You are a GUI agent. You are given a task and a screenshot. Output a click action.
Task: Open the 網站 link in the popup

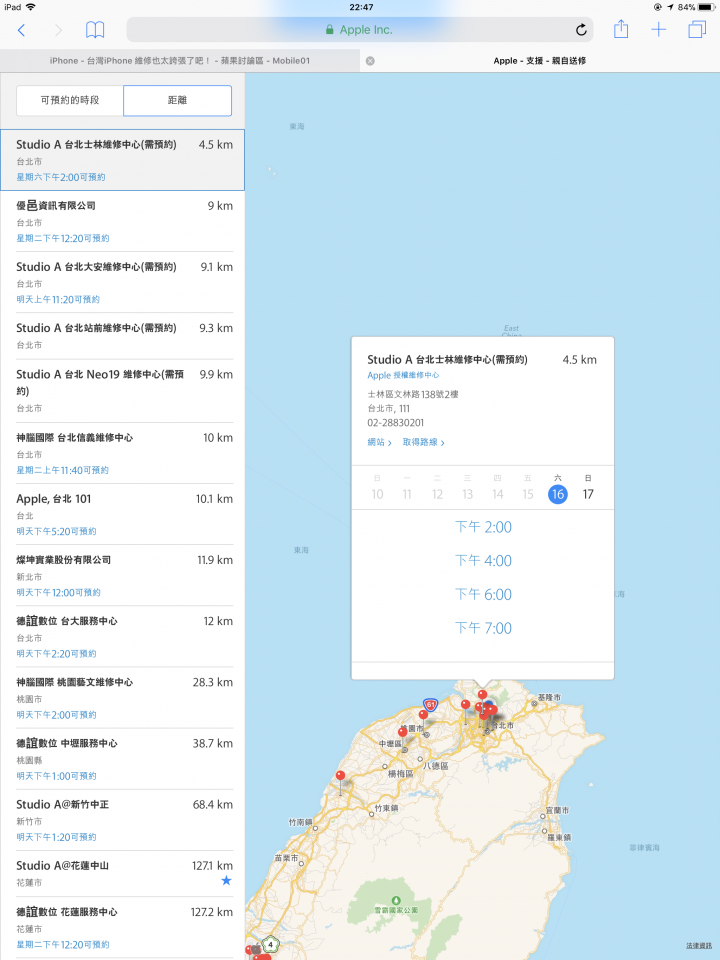[379, 442]
